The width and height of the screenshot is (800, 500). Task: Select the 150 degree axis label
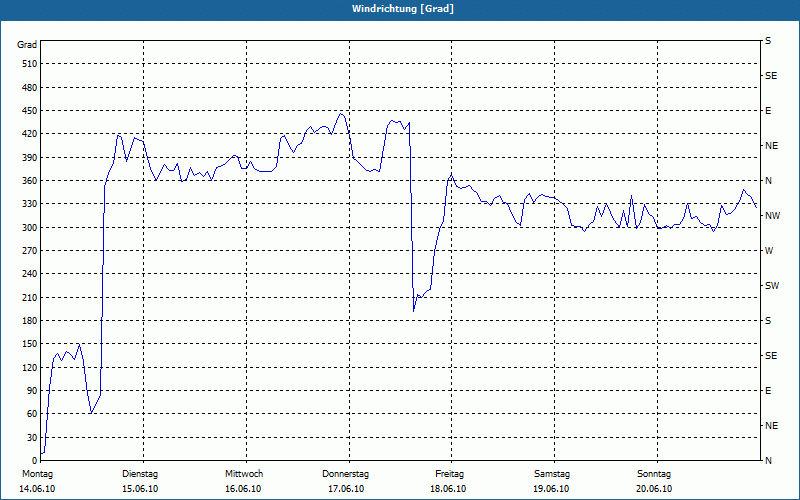coord(30,344)
